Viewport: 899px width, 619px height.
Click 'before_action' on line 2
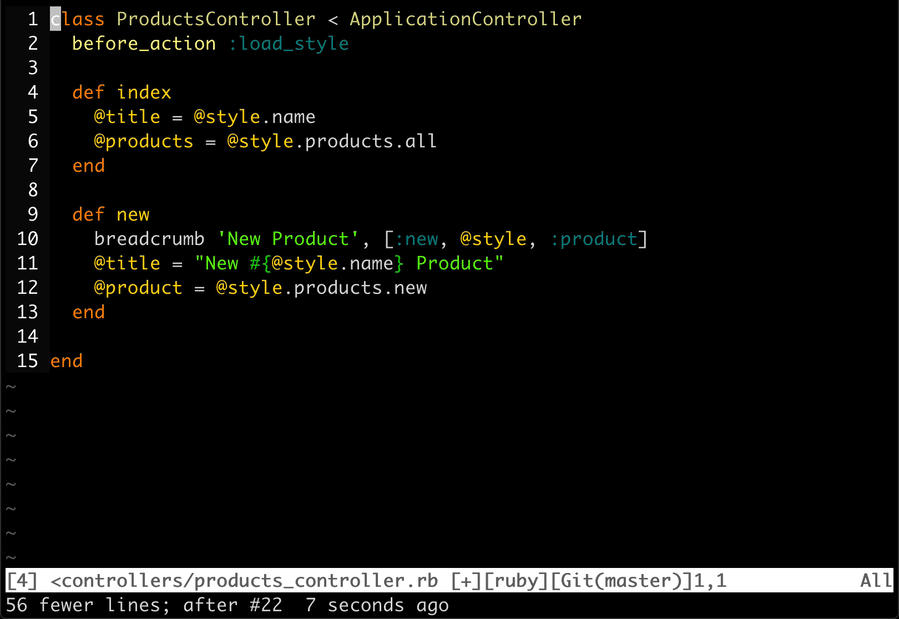pos(144,44)
